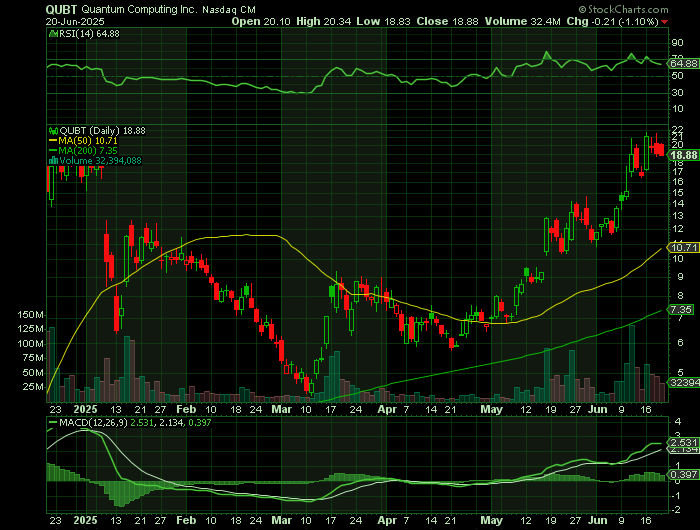Click the 90 level on RSI axis
The image size is (700, 530).
click(x=677, y=43)
